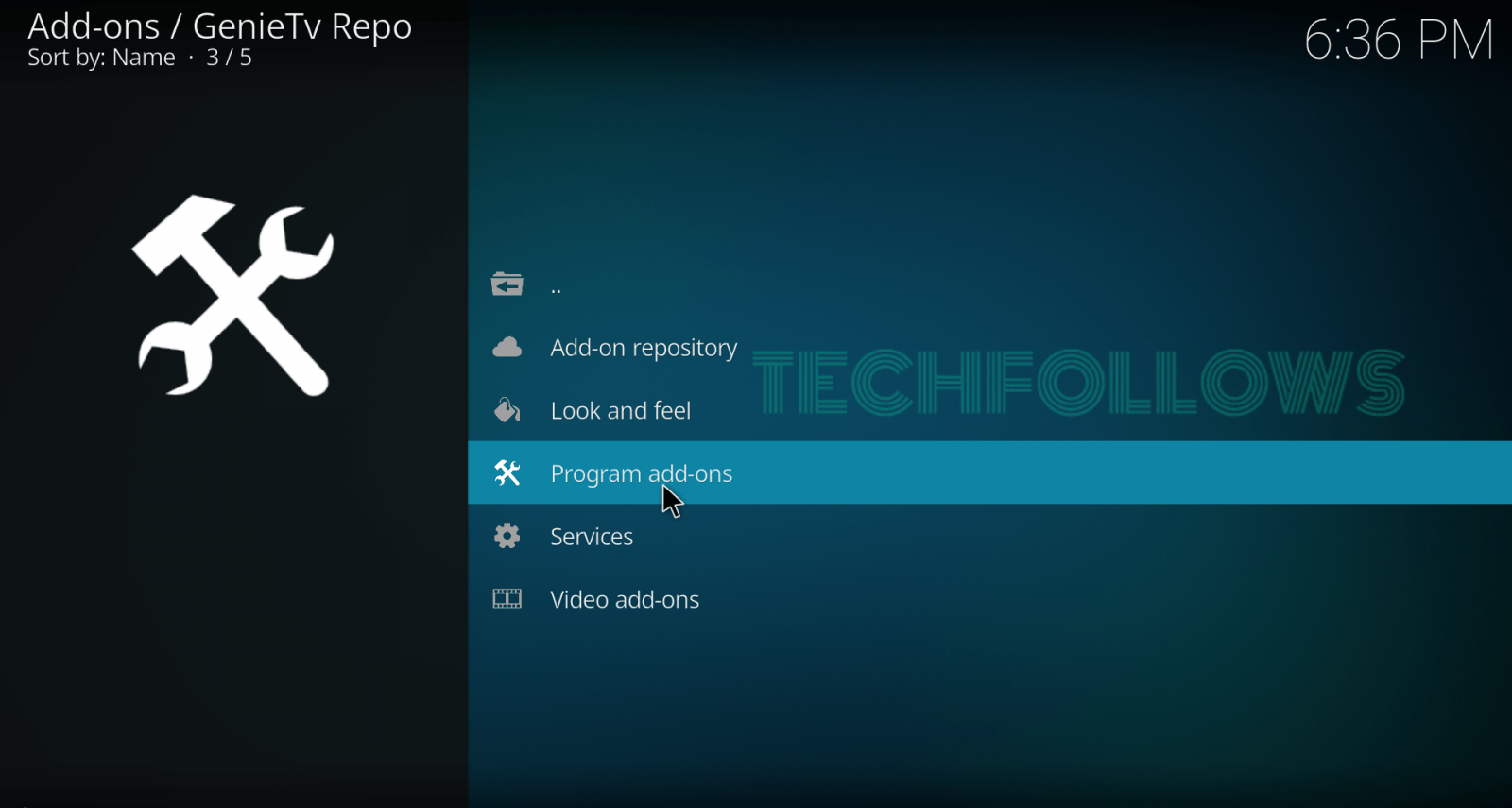The width and height of the screenshot is (1512, 808).
Task: Click the large tools thumbnail in left panel
Action: coord(233,296)
